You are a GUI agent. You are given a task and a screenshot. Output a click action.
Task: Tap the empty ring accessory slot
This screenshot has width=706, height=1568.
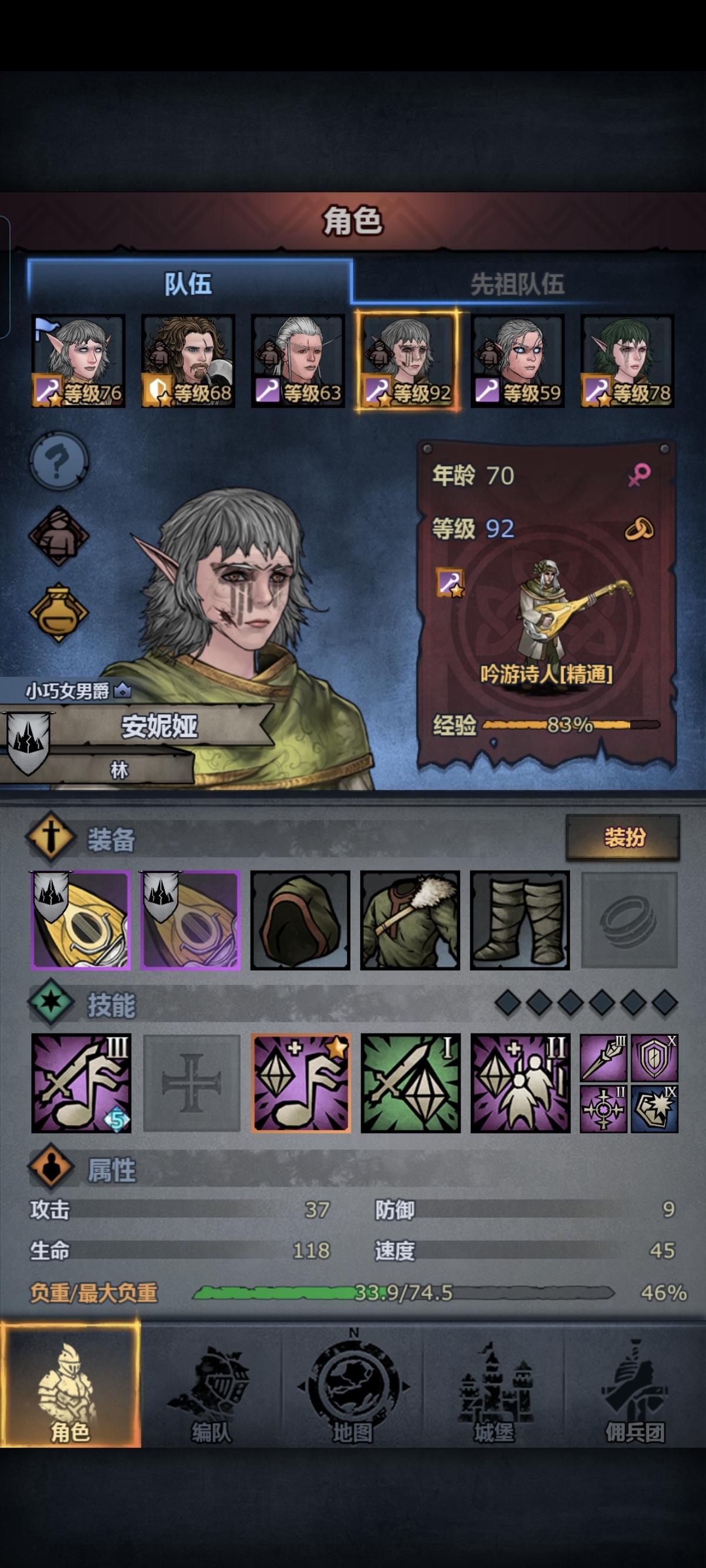coord(630,920)
